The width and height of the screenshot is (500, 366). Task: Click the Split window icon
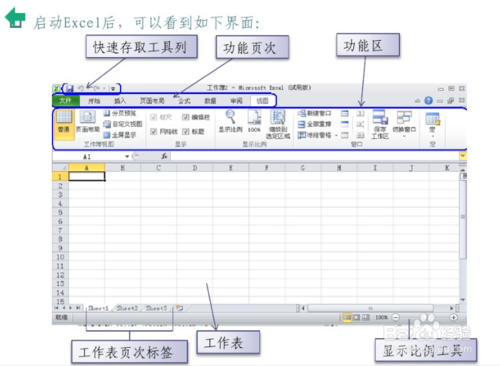click(345, 113)
